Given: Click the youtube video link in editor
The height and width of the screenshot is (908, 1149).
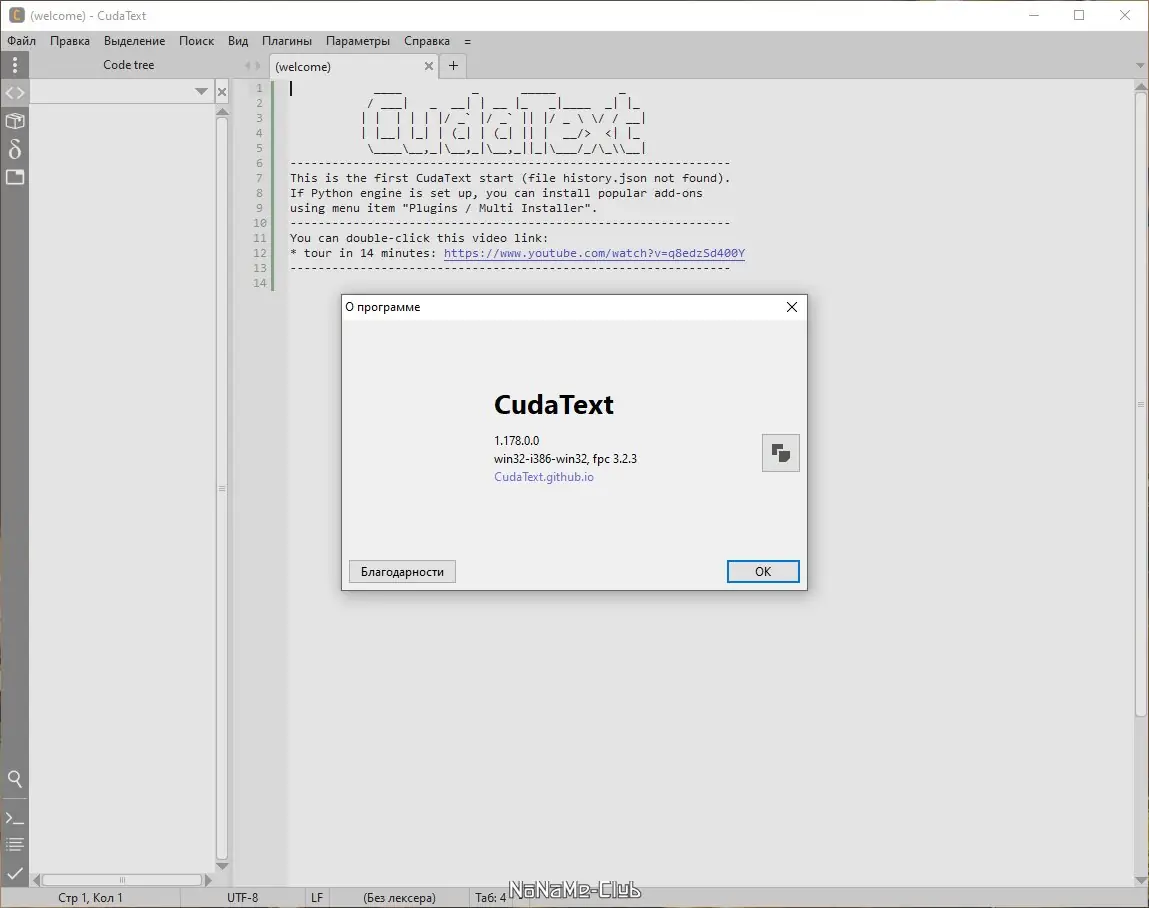Looking at the screenshot, I should coord(594,253).
